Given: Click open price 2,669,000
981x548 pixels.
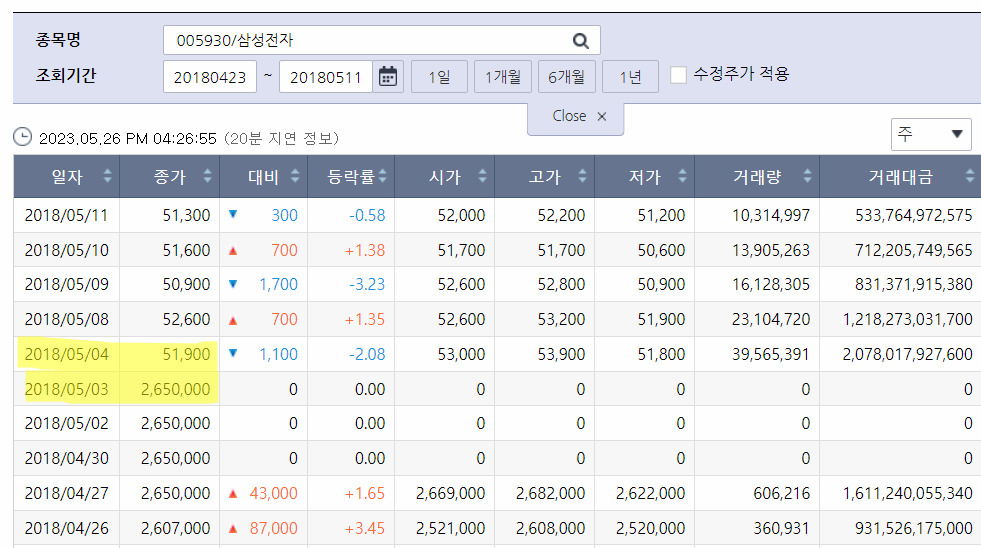Looking at the screenshot, I should [x=450, y=494].
